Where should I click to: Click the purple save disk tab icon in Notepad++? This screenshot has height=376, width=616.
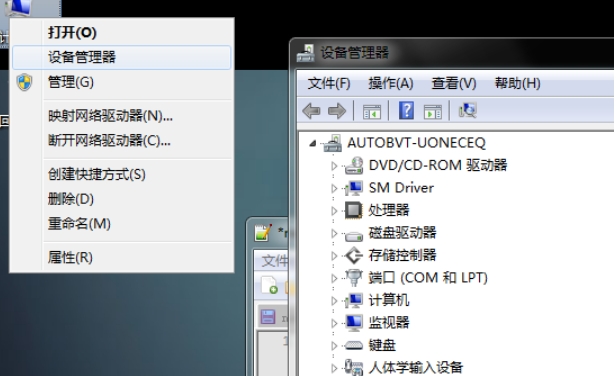point(268,317)
